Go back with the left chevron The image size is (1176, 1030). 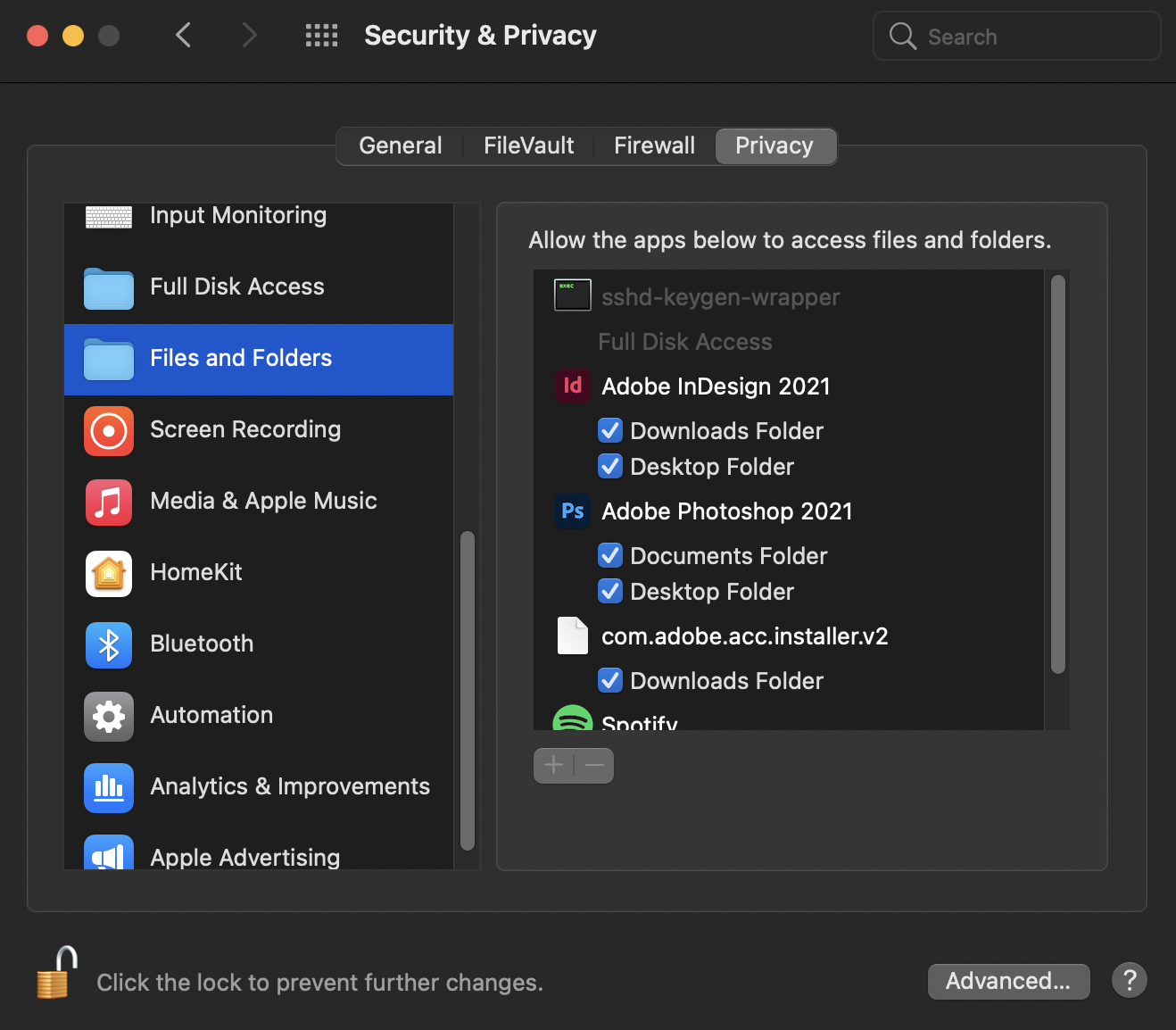tap(184, 36)
